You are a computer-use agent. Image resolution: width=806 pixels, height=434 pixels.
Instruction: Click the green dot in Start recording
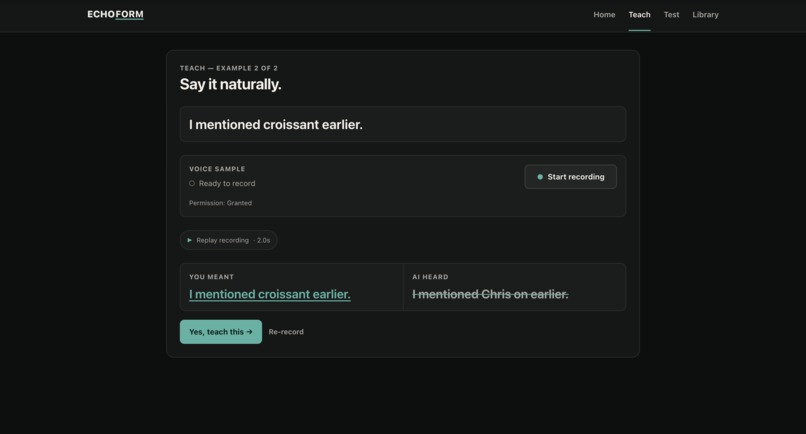tap(540, 177)
